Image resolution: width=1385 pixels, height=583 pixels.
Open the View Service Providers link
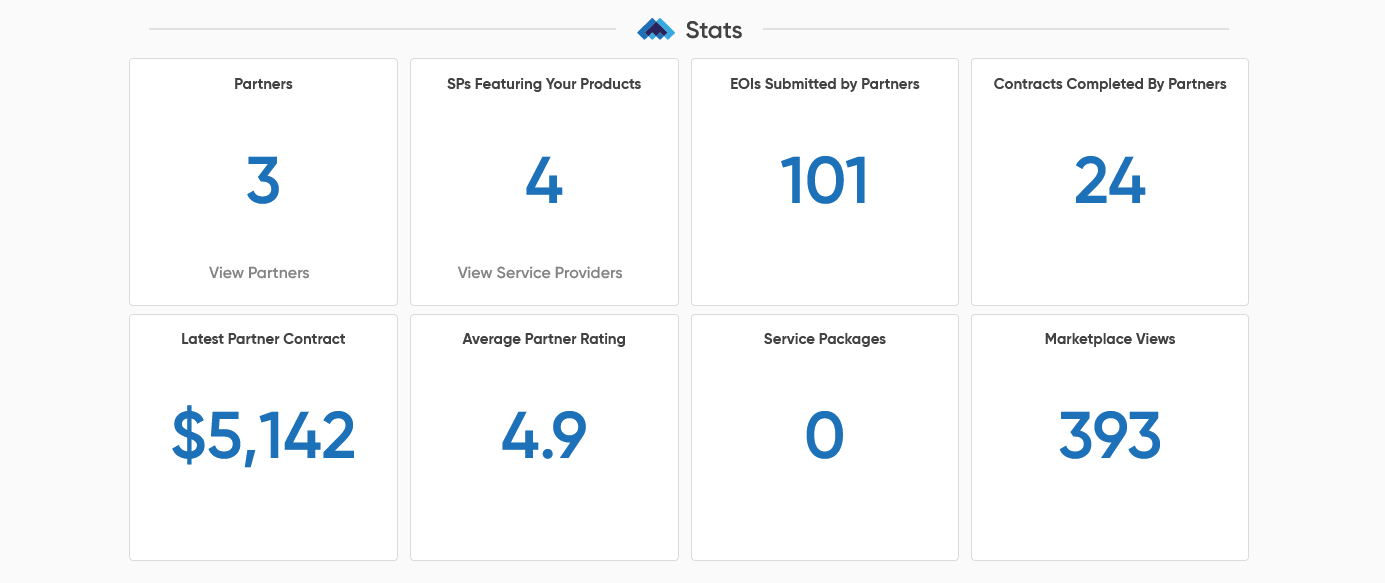540,272
